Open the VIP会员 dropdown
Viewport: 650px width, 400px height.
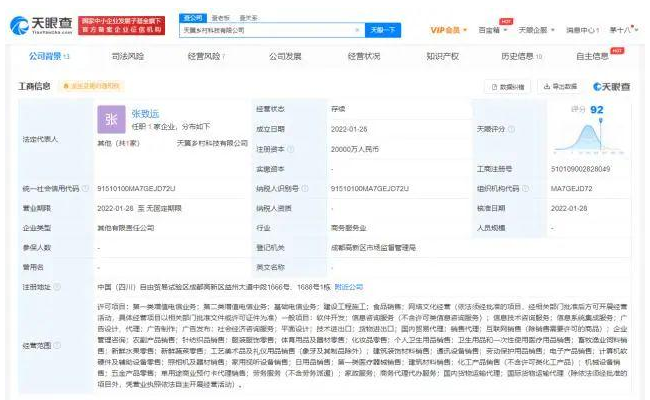[449, 30]
